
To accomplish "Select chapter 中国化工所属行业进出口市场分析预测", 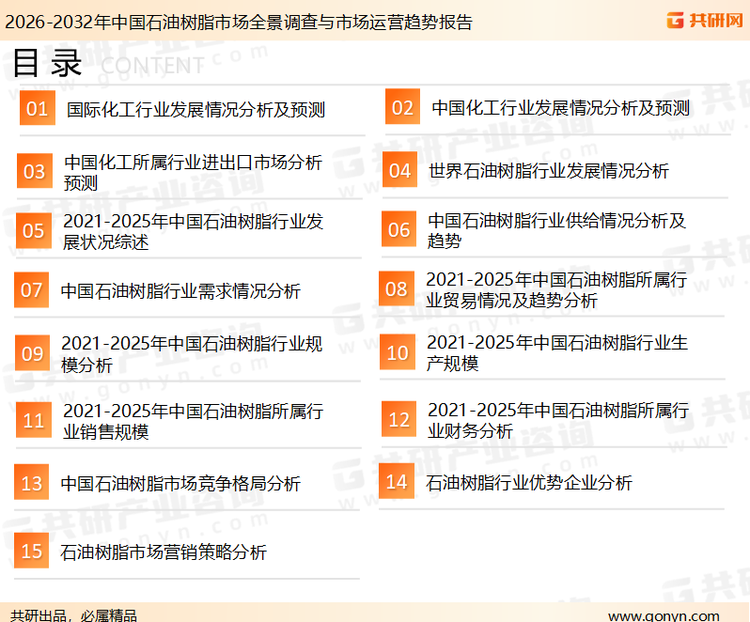I will point(193,172).
